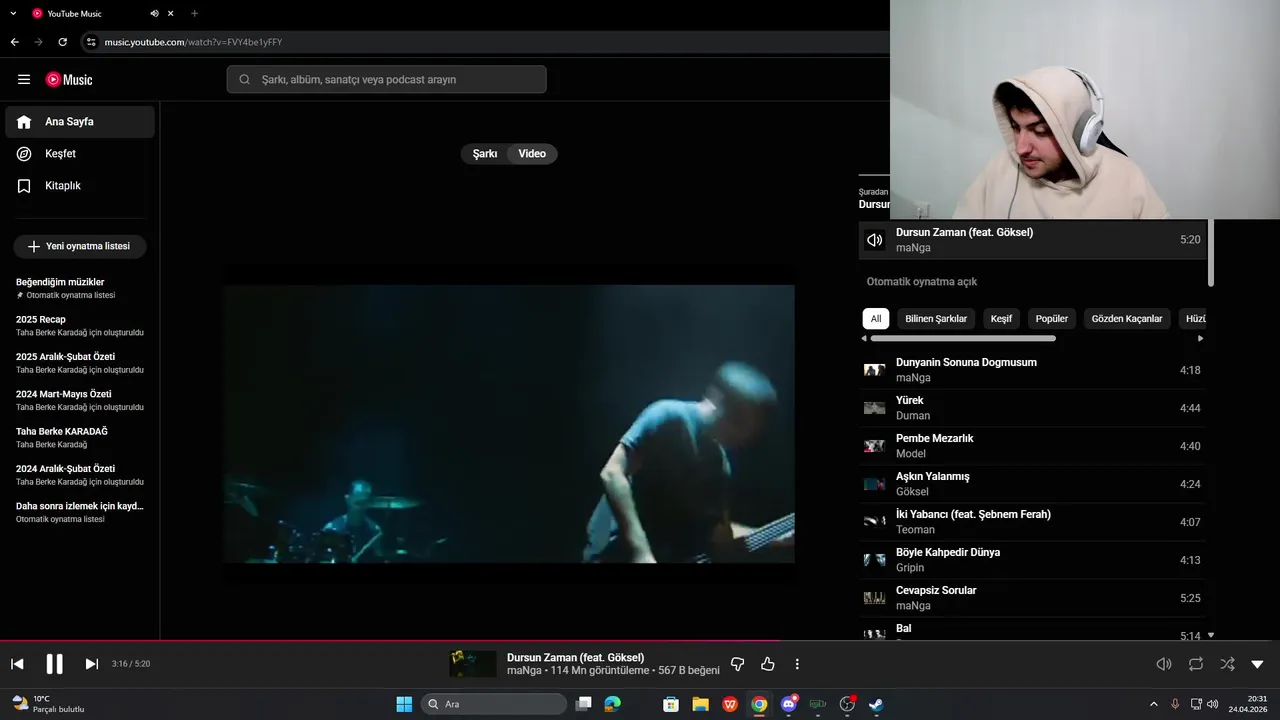Go back in the browser

point(14,42)
